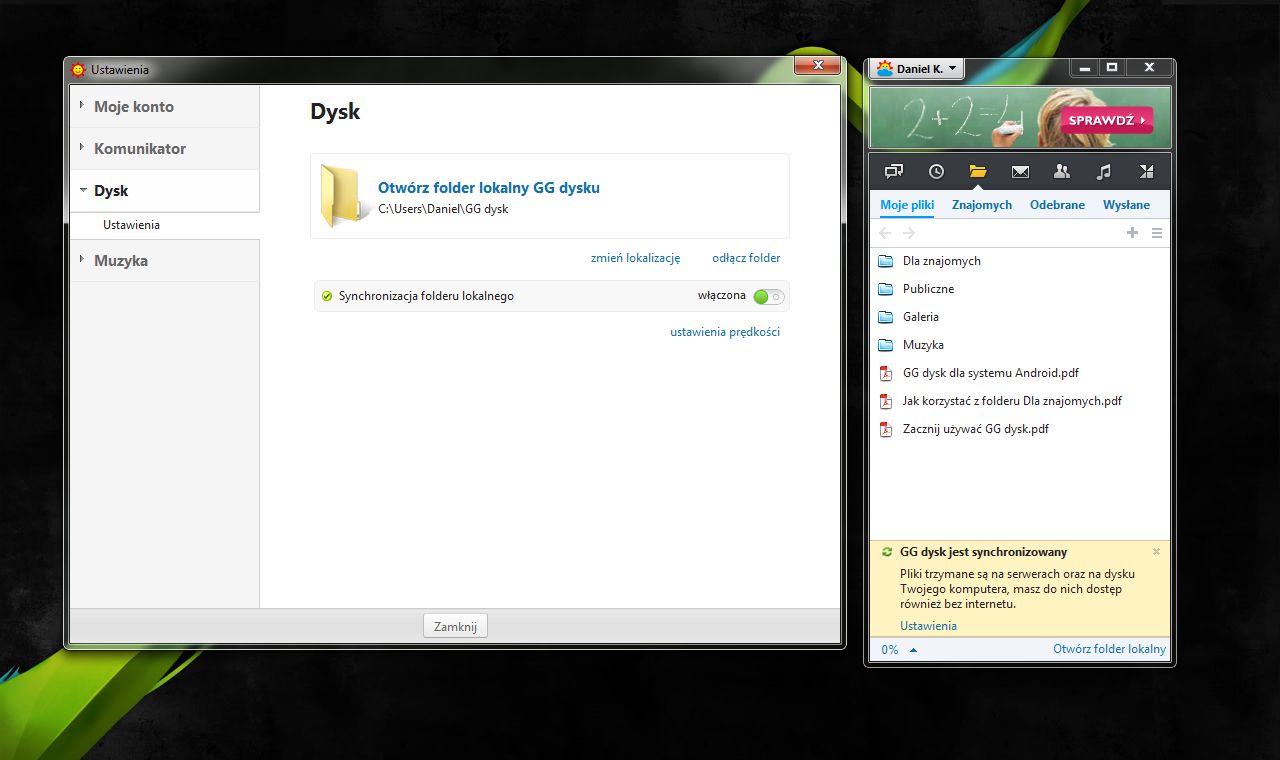This screenshot has height=760, width=1280.
Task: Open the music note icon
Action: (1104, 171)
